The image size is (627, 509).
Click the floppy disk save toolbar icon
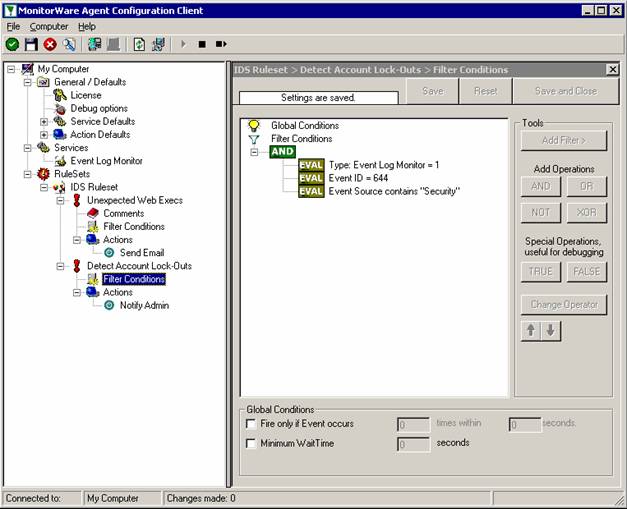tap(31, 44)
